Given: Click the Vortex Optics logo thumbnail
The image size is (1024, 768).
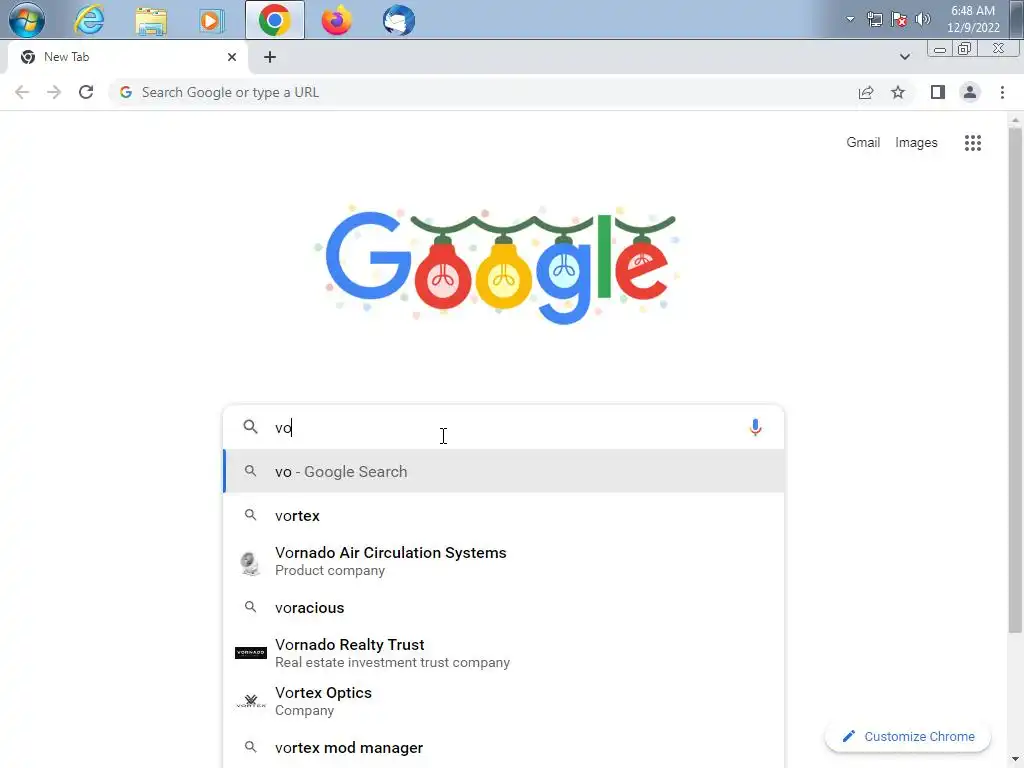Looking at the screenshot, I should 251,701.
